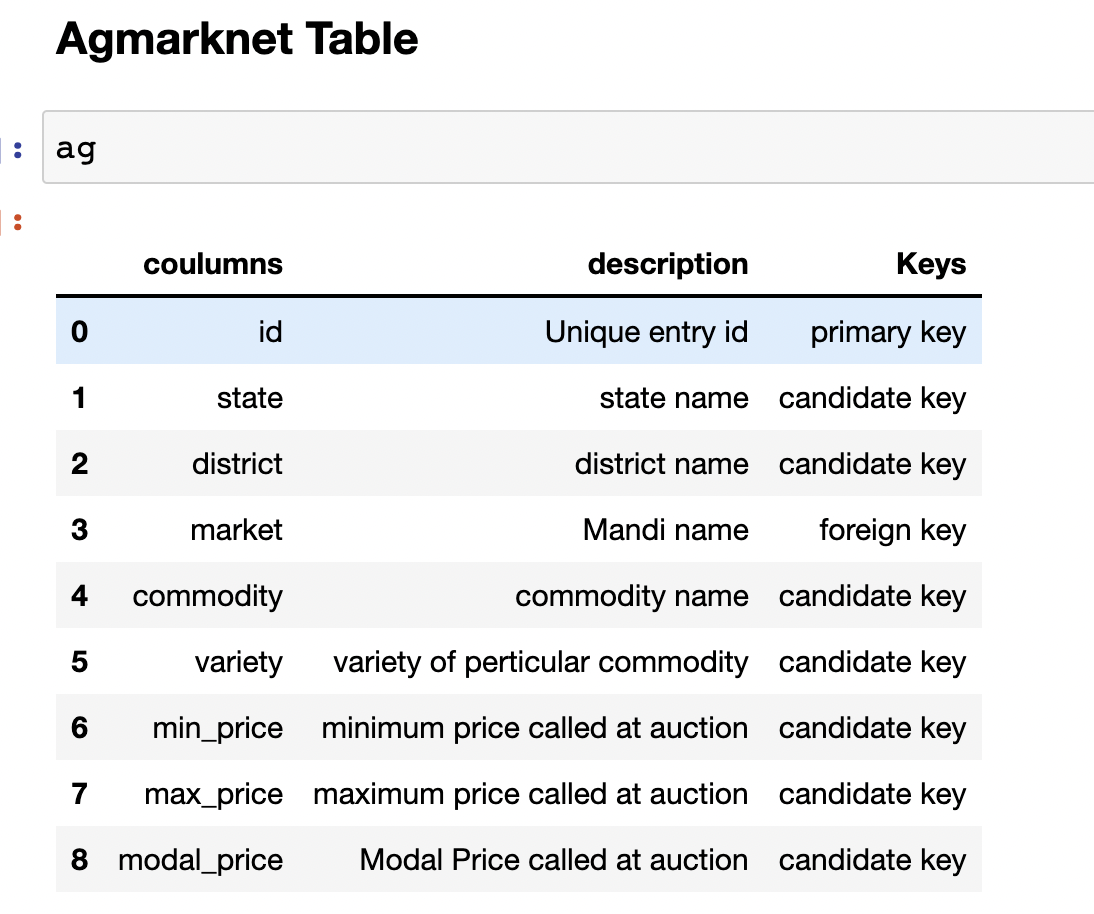Click the district name description cell
This screenshot has height=914, width=1094.
(x=662, y=463)
